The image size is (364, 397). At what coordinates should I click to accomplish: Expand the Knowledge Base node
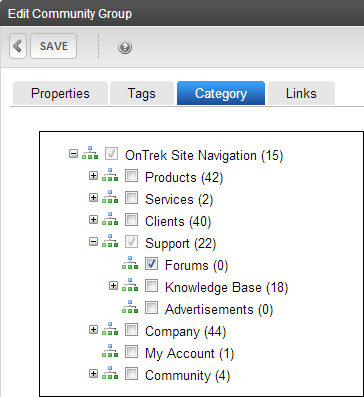pyautogui.click(x=114, y=286)
